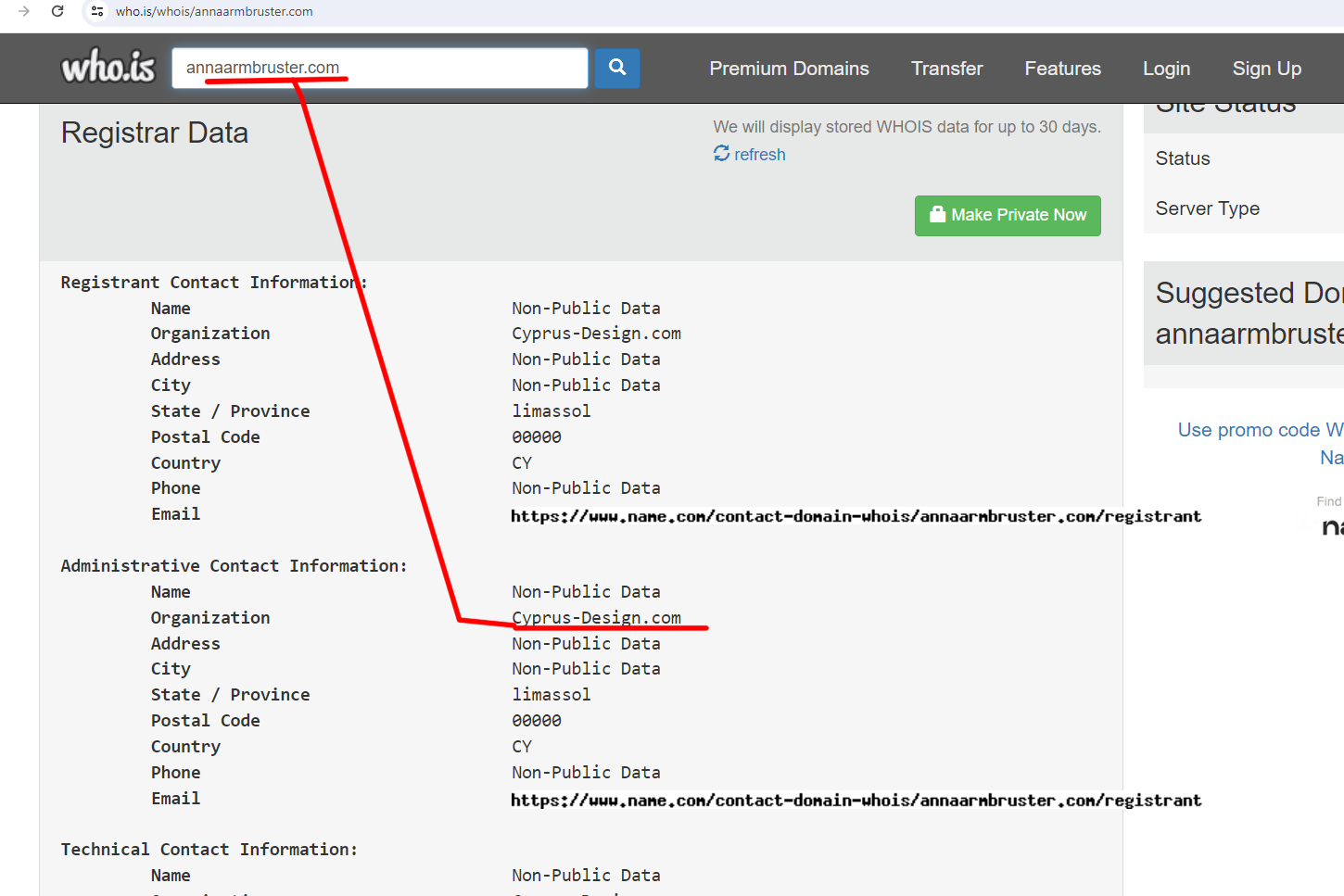The image size is (1344, 896).
Task: Open site information icon in address bar
Action: tap(97, 11)
